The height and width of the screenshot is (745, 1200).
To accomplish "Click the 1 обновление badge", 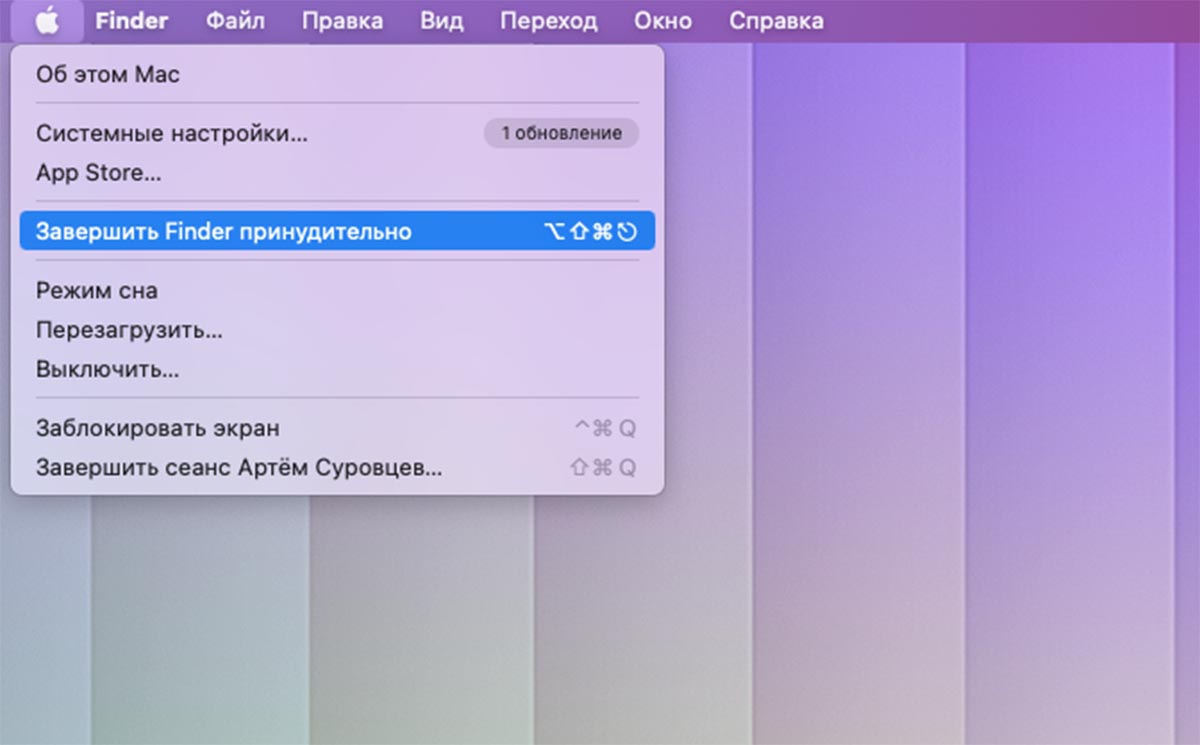I will pyautogui.click(x=561, y=133).
